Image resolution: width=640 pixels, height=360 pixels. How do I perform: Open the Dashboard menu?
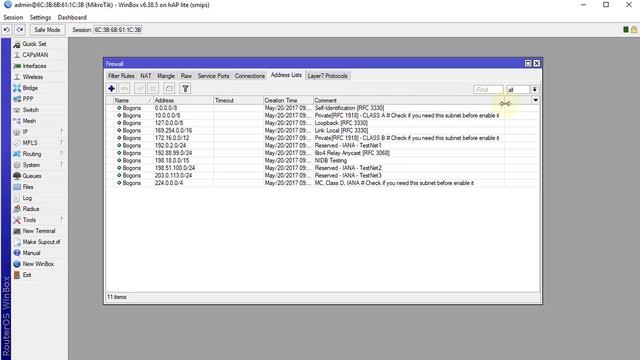(x=72, y=18)
